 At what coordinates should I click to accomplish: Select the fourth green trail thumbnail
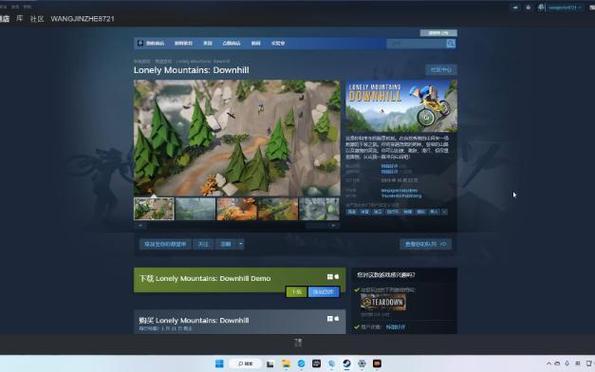click(278, 208)
